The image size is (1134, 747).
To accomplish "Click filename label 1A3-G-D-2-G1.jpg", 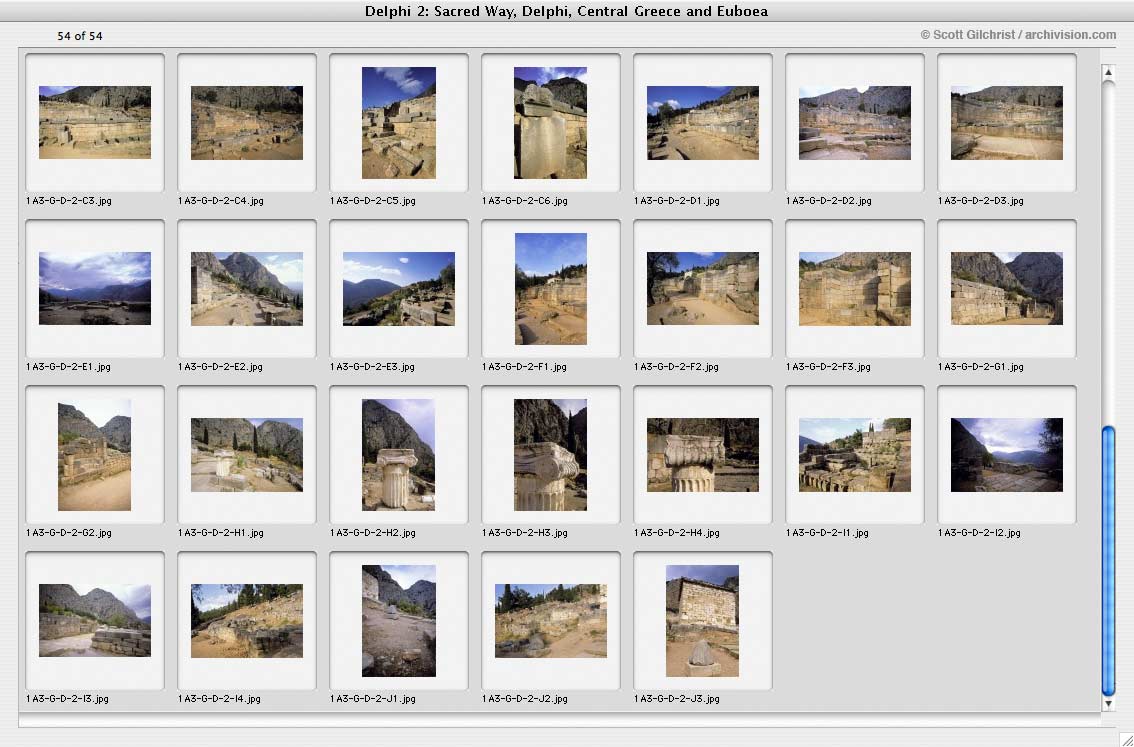I will 981,367.
